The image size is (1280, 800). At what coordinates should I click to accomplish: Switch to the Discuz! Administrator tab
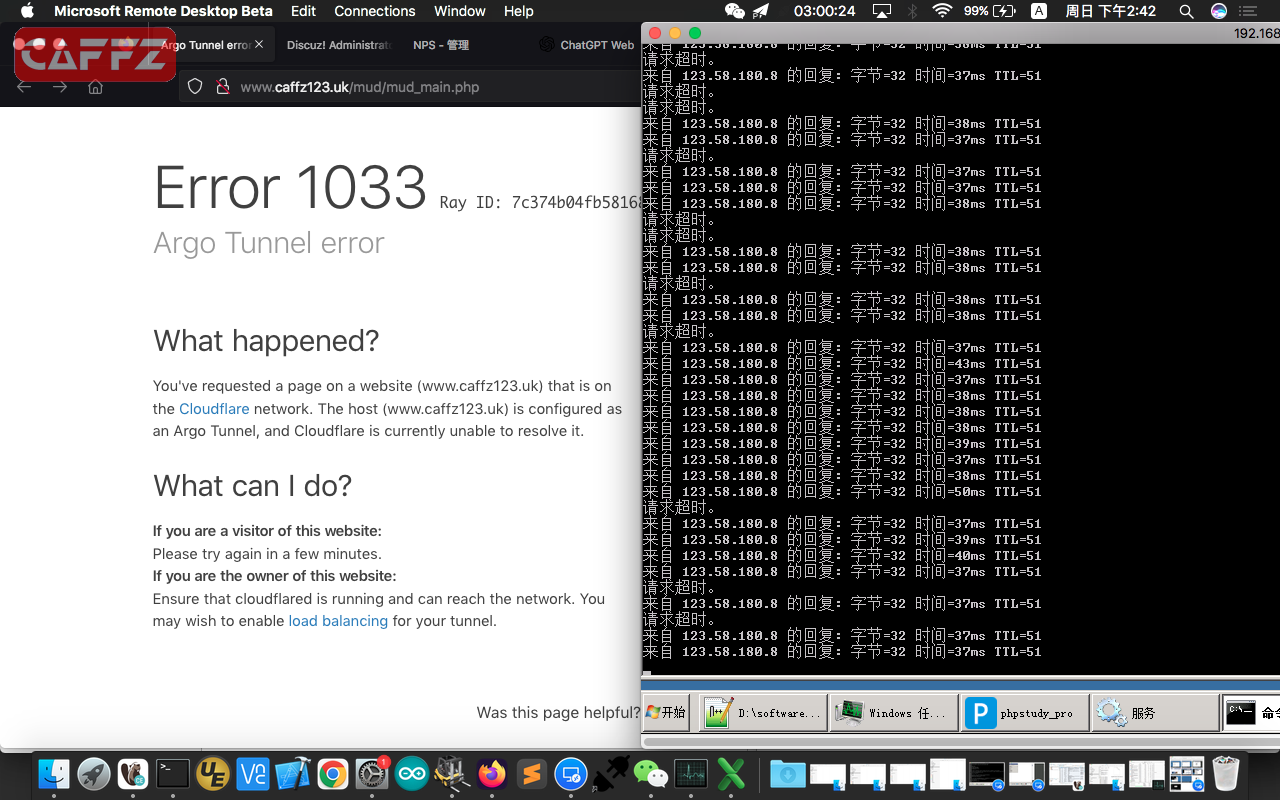pos(338,45)
